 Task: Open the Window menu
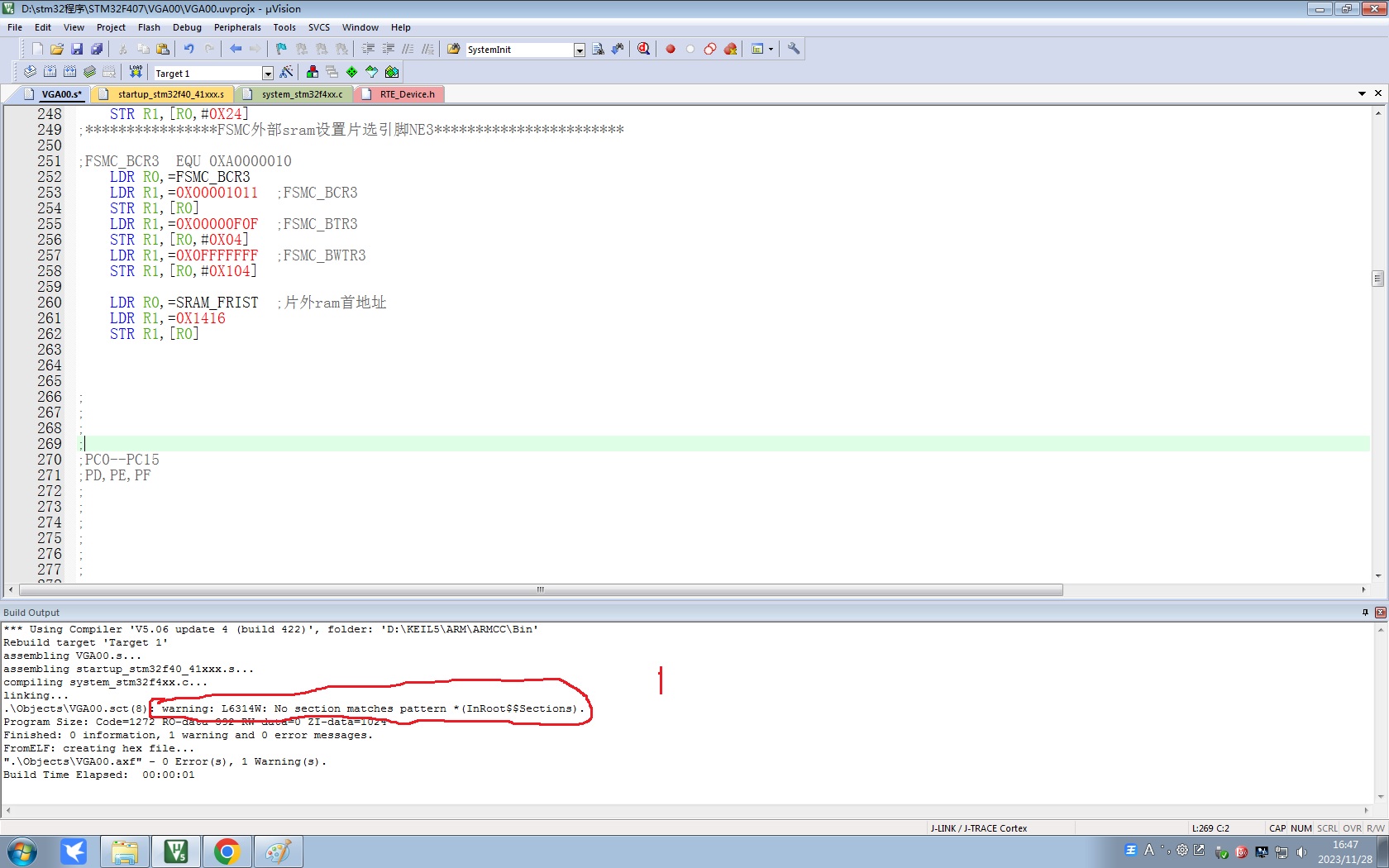point(360,27)
